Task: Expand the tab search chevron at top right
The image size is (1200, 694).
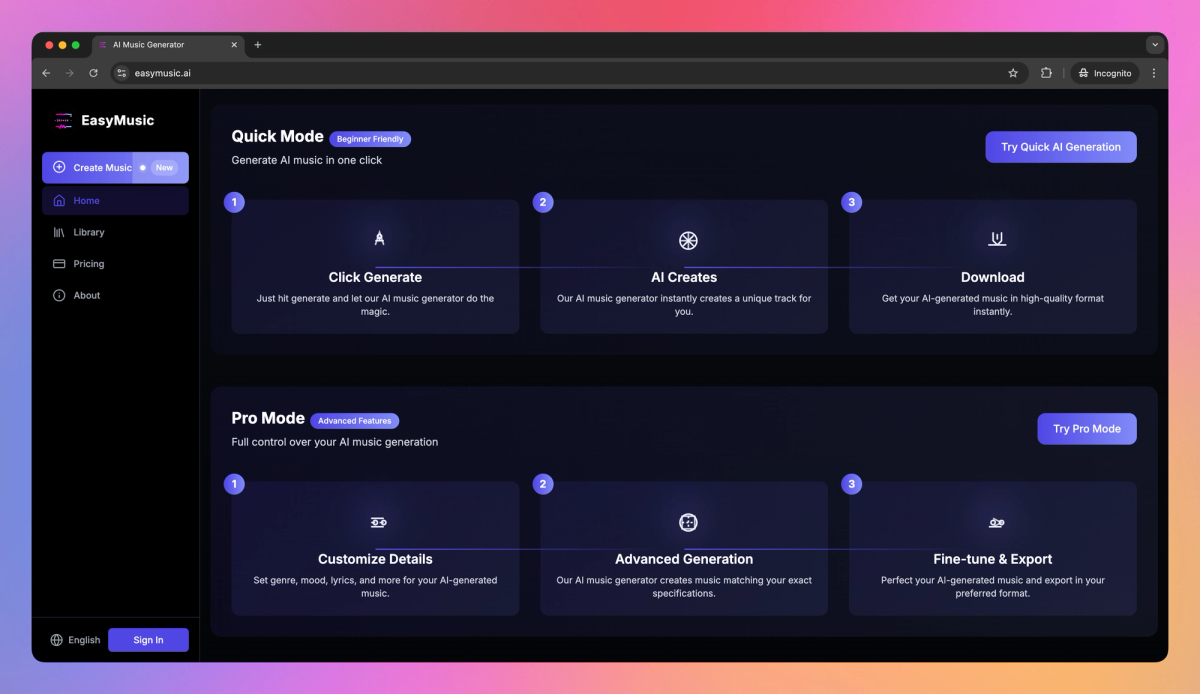Action: [x=1155, y=44]
